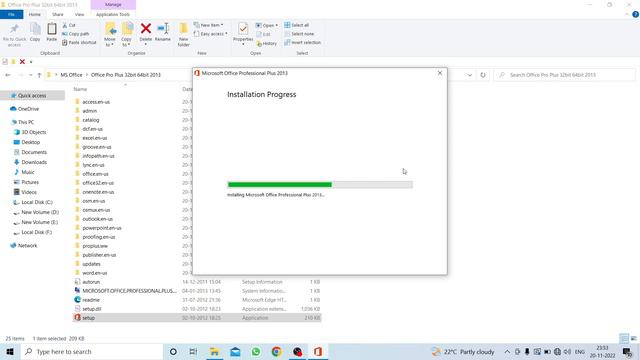
Task: Open Google Chrome from the taskbar
Action: [276, 351]
